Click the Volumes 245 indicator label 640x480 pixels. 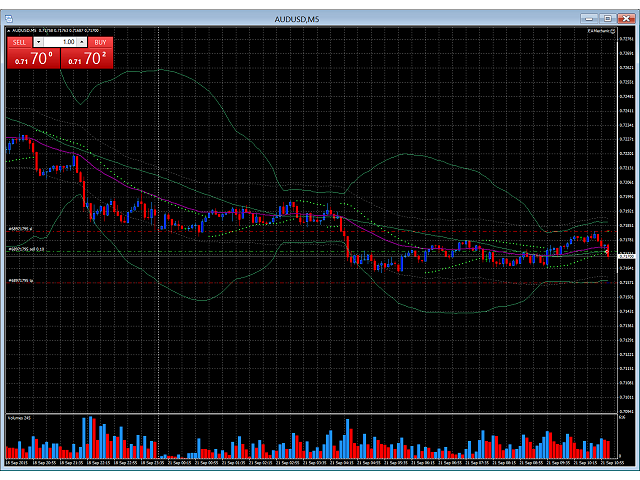click(19, 418)
